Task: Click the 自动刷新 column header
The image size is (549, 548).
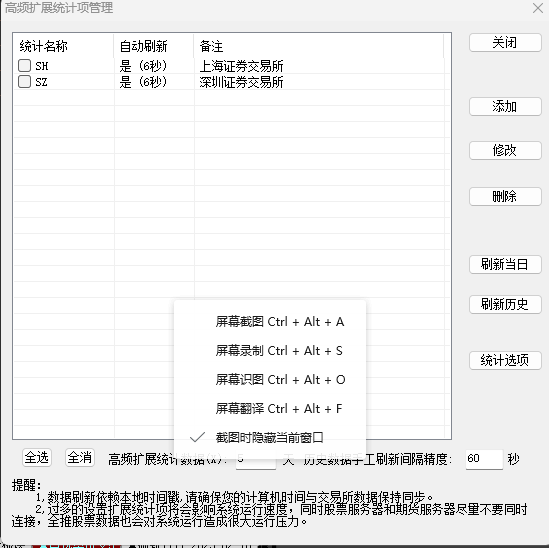Action: click(x=153, y=46)
